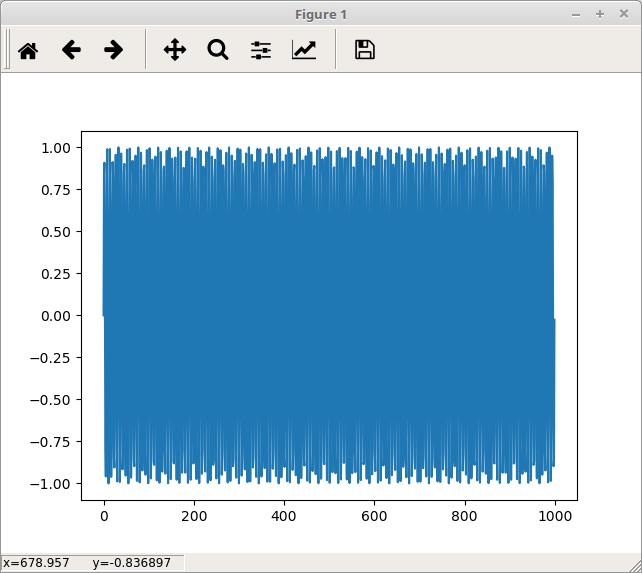Go back to the previous view
Viewport: 642px width, 573px height.
71,50
